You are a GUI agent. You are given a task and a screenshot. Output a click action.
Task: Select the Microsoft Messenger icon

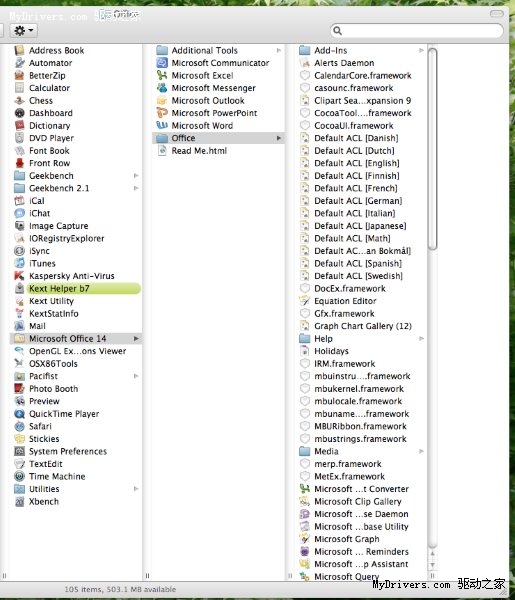162,88
